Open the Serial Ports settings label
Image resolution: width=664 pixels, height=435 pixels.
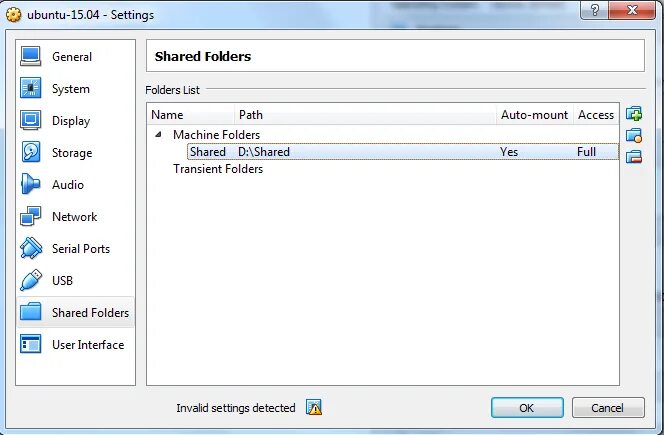coord(81,249)
